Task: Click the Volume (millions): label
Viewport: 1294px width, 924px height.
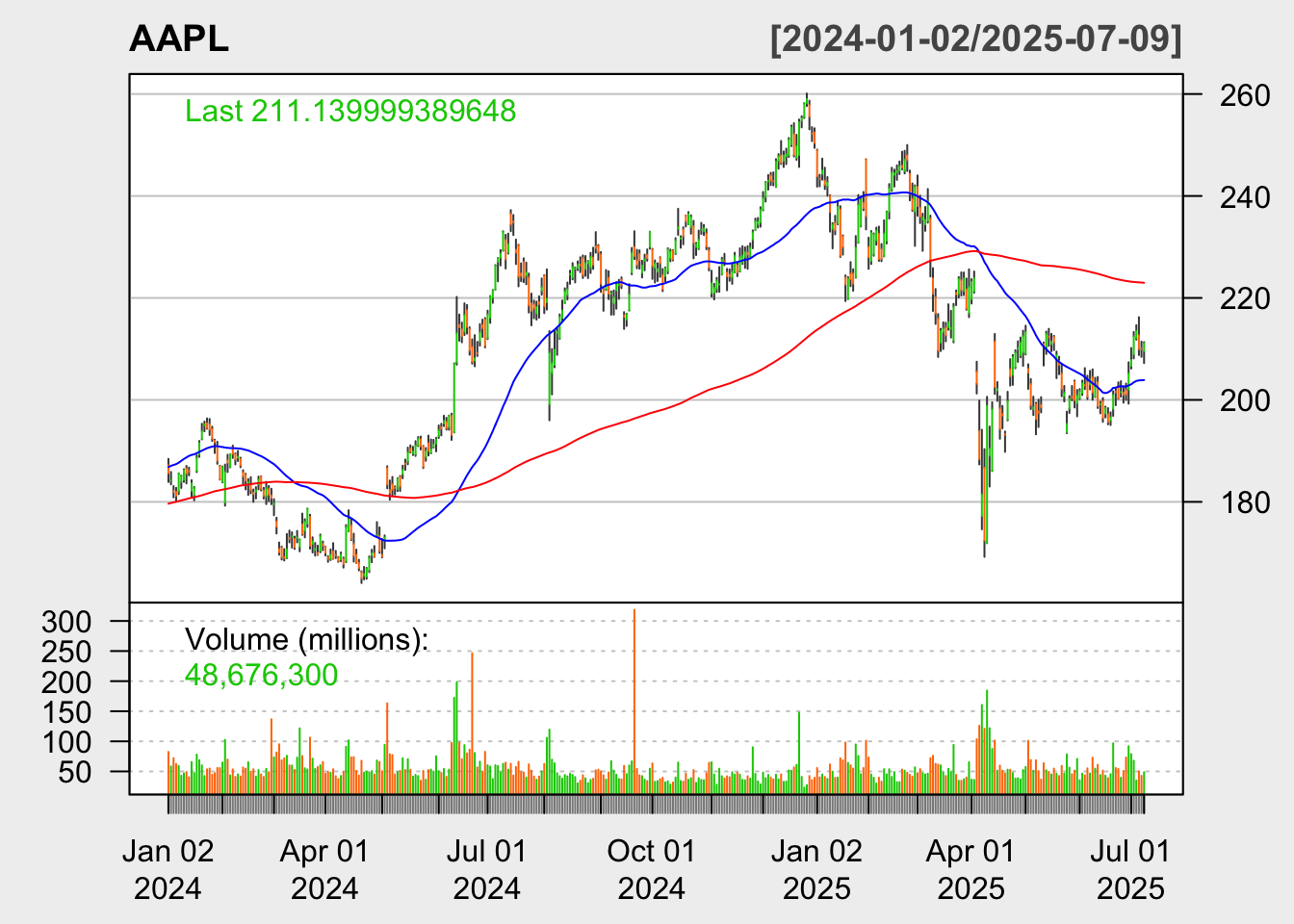Action: 306,639
